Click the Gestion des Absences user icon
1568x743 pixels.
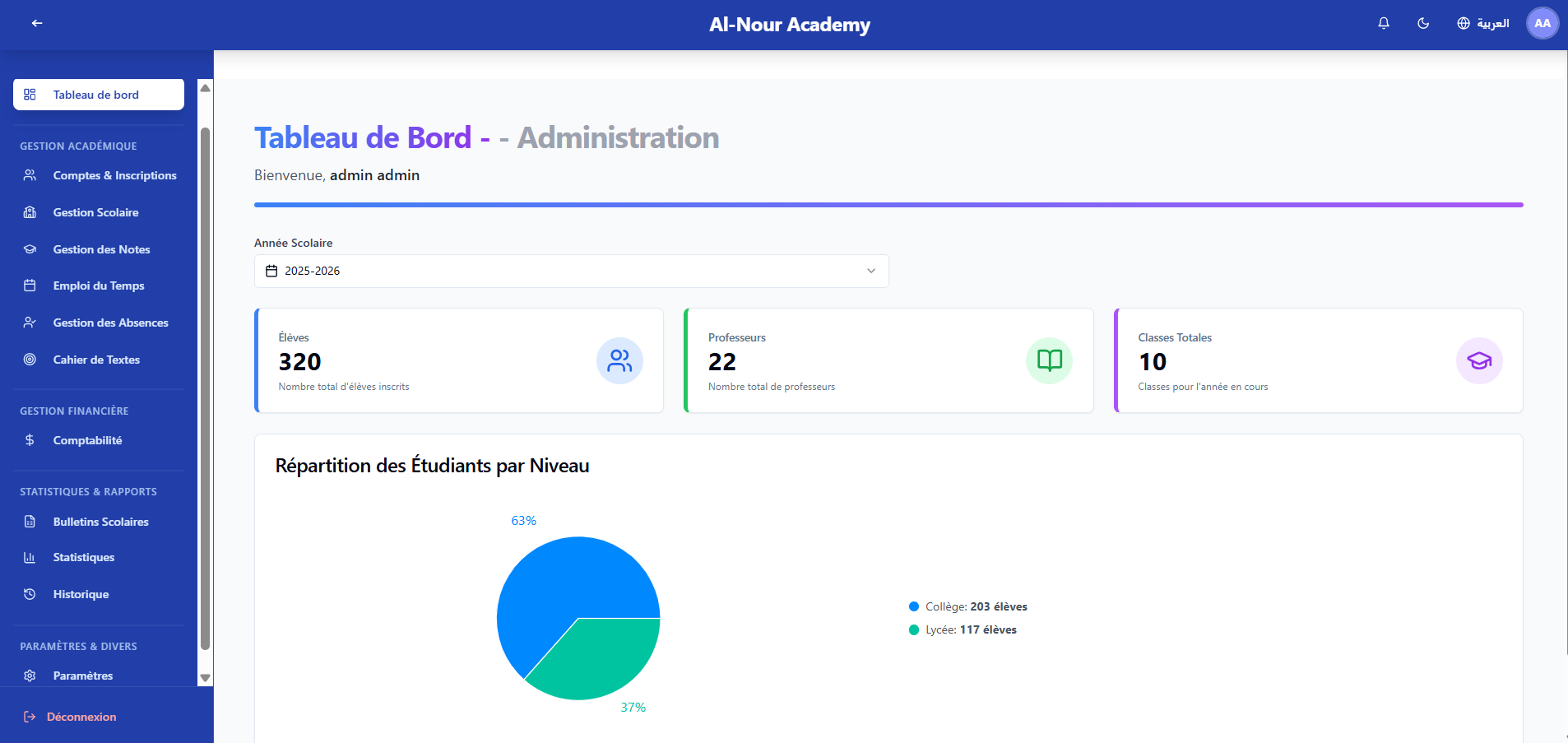click(x=30, y=323)
